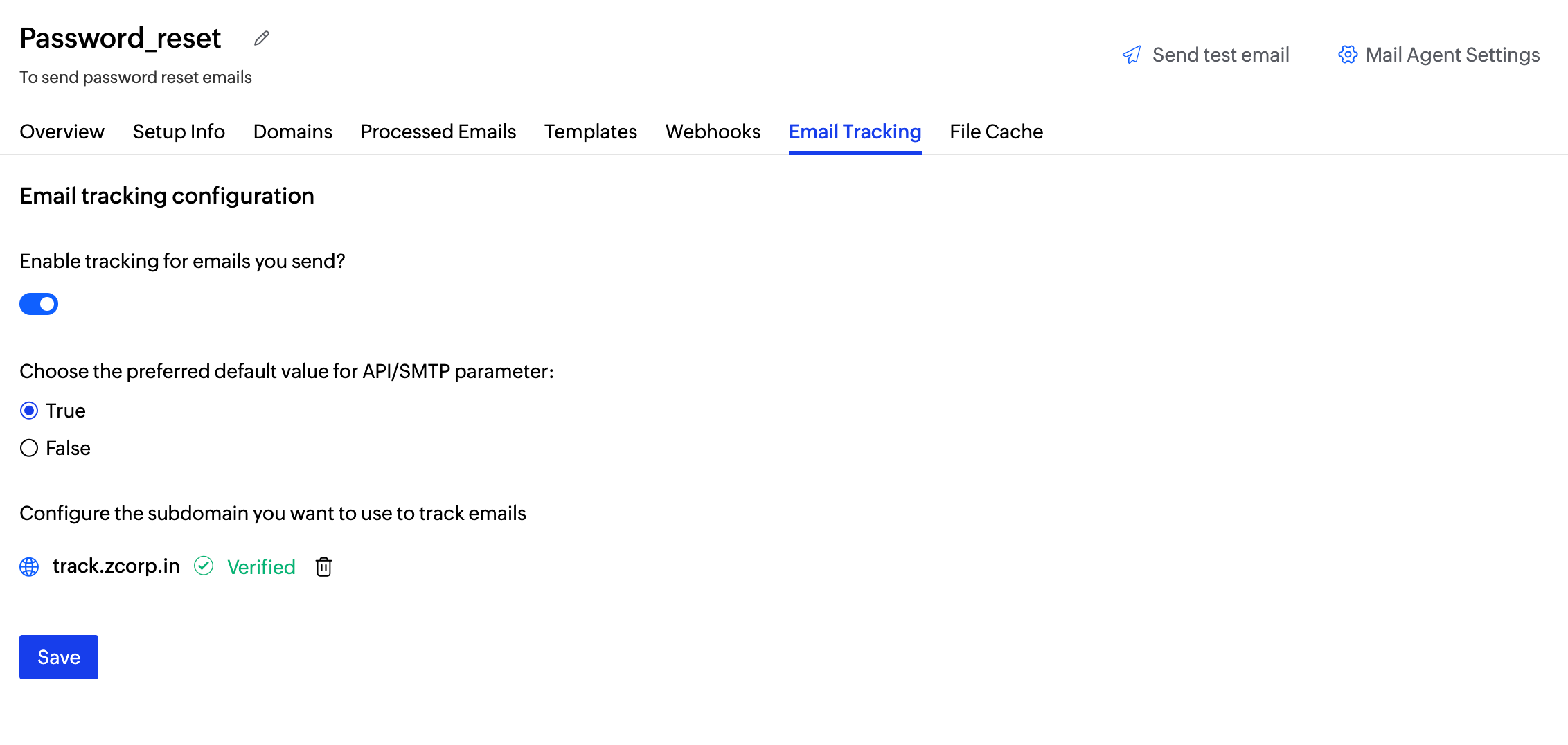
Task: Click the Send test email link
Action: tap(1220, 55)
